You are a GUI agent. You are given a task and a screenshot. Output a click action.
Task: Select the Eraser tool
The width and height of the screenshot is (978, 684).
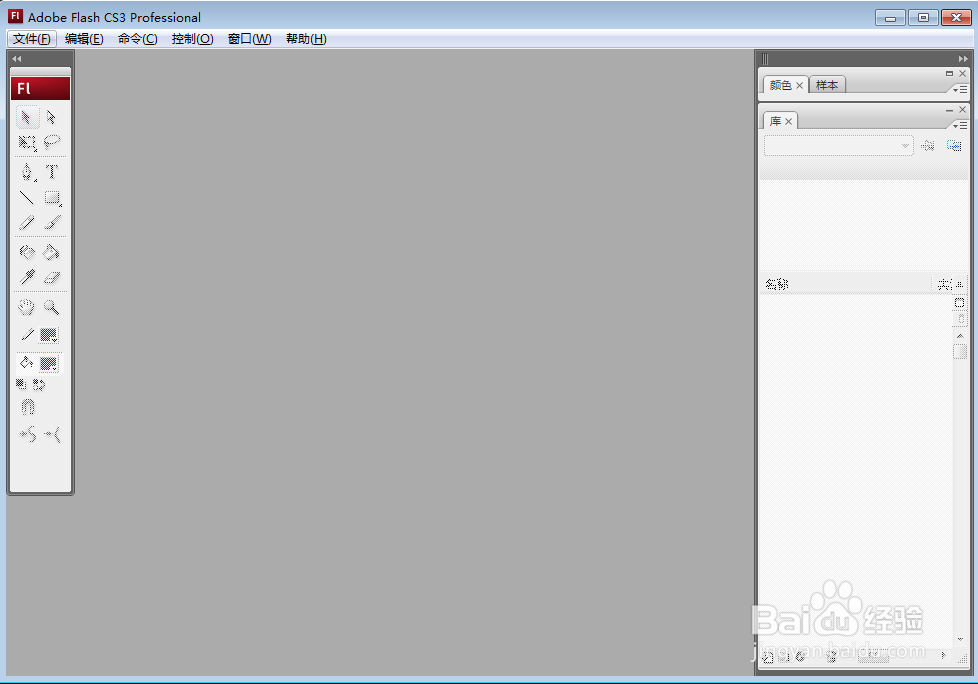tap(52, 277)
